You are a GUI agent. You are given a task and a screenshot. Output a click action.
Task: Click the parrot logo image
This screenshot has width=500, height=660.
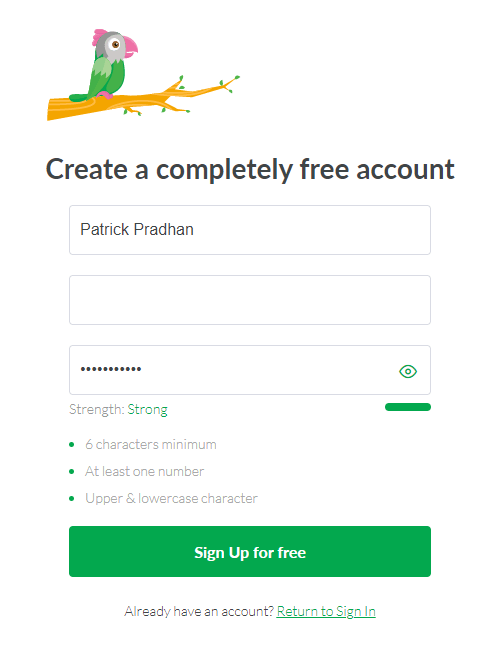143,75
